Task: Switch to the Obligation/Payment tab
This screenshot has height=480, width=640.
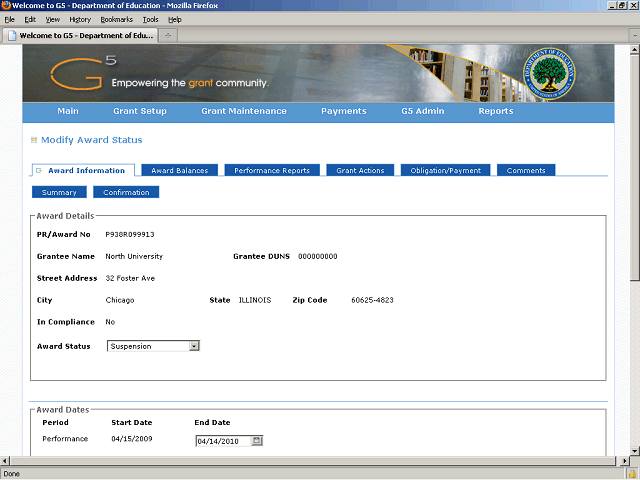Action: click(x=445, y=170)
